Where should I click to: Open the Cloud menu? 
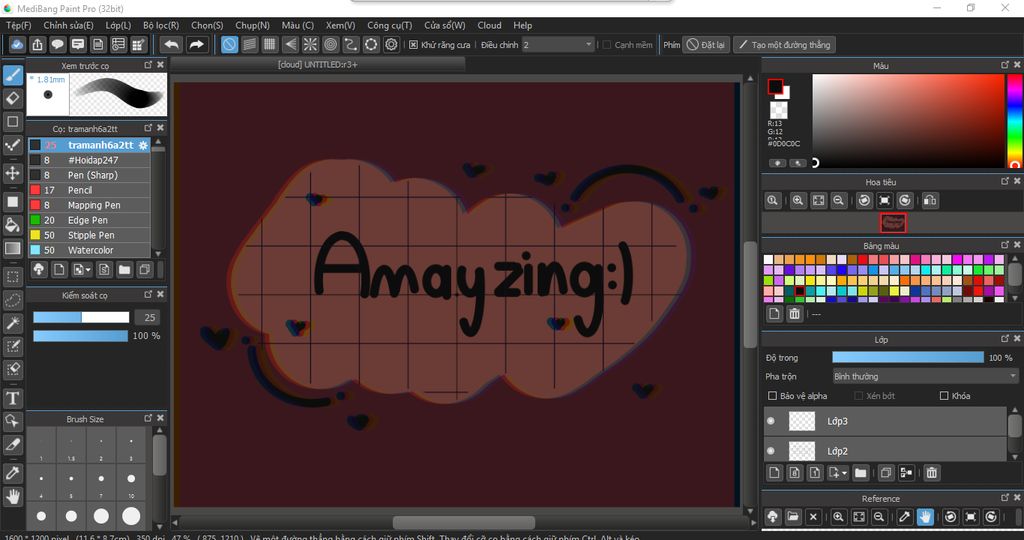[x=489, y=25]
